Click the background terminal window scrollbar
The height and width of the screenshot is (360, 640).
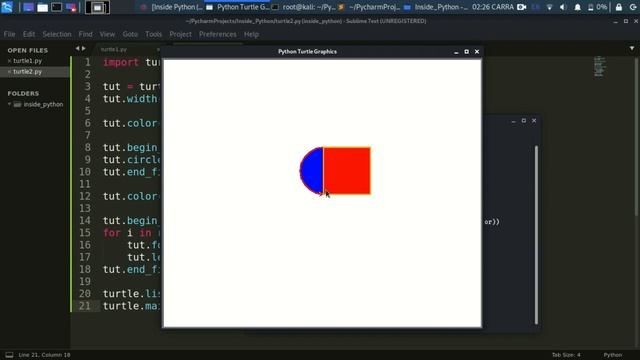coord(536,235)
